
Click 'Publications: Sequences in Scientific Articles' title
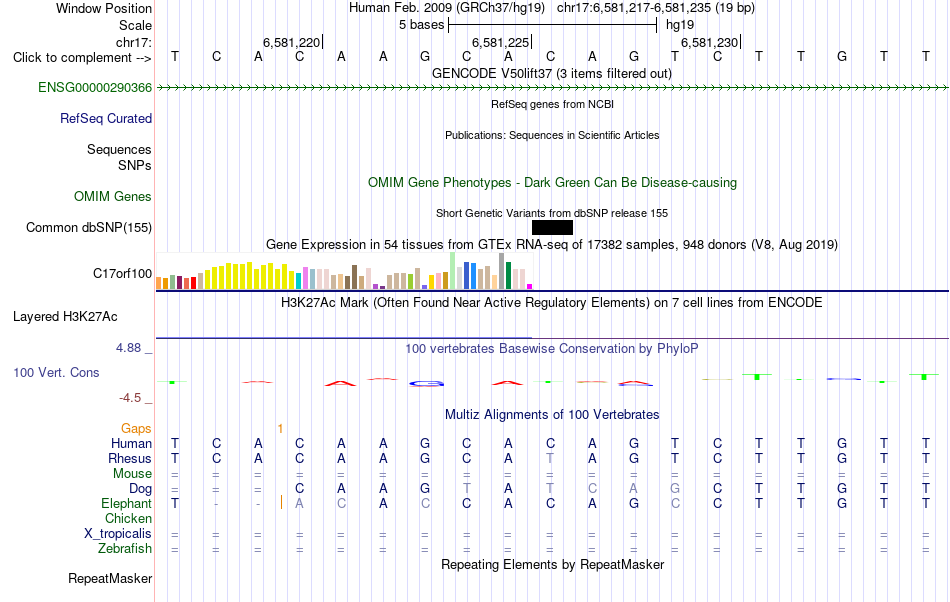pyautogui.click(x=552, y=135)
